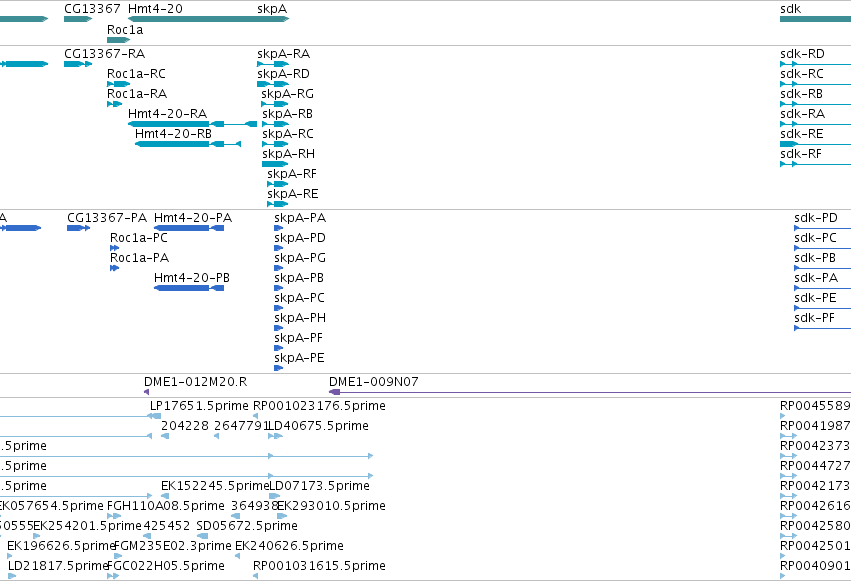Screen dimensions: 851x581
Task: Select the LD07173.5prime EST label
Action: click(320, 486)
